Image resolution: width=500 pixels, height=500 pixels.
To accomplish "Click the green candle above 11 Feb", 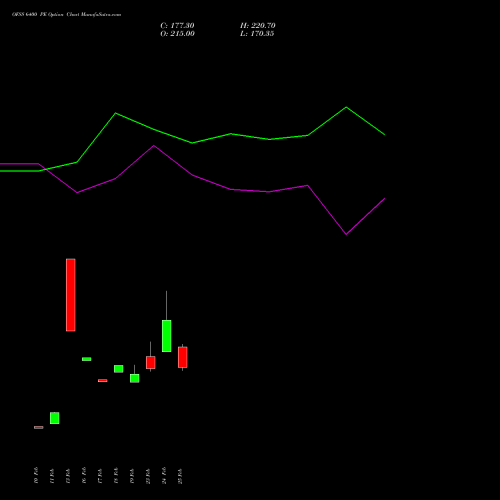I will 55,418.
